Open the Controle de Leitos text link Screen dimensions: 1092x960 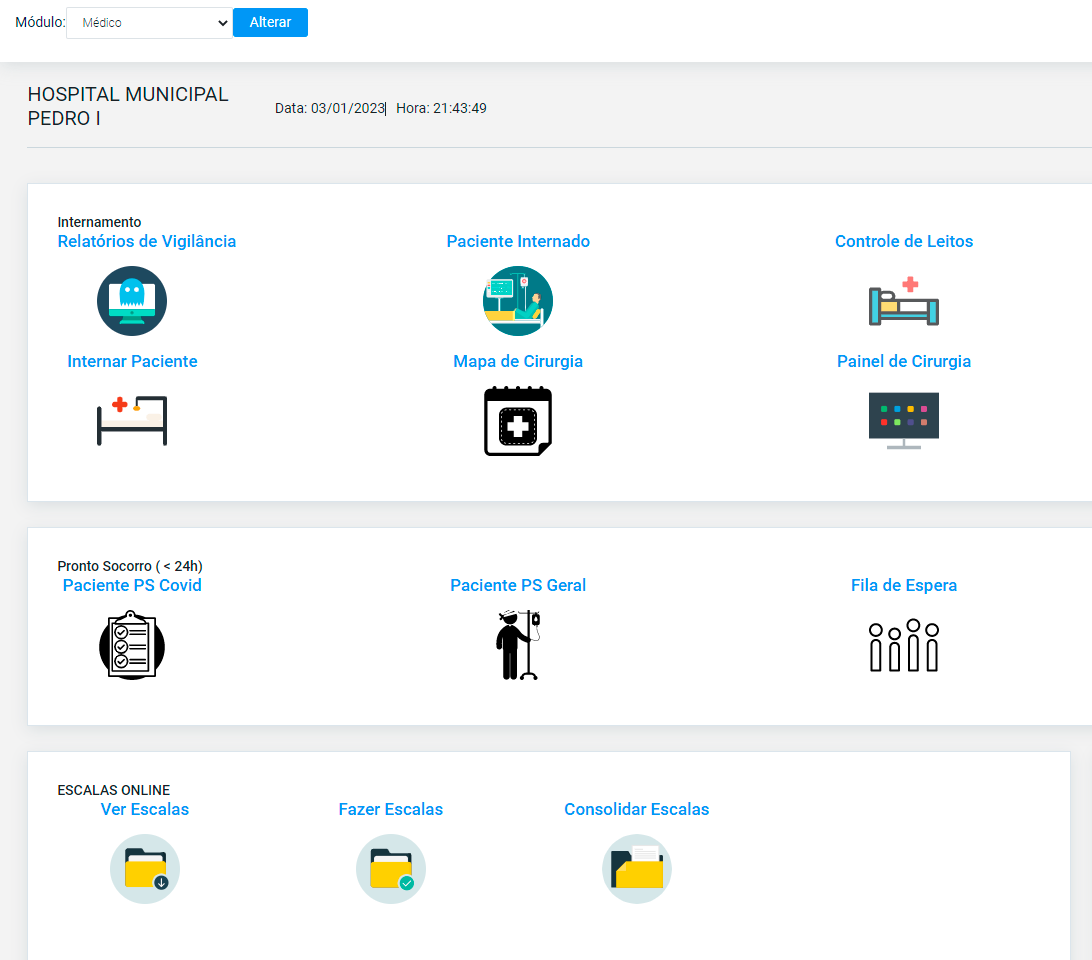tap(904, 241)
